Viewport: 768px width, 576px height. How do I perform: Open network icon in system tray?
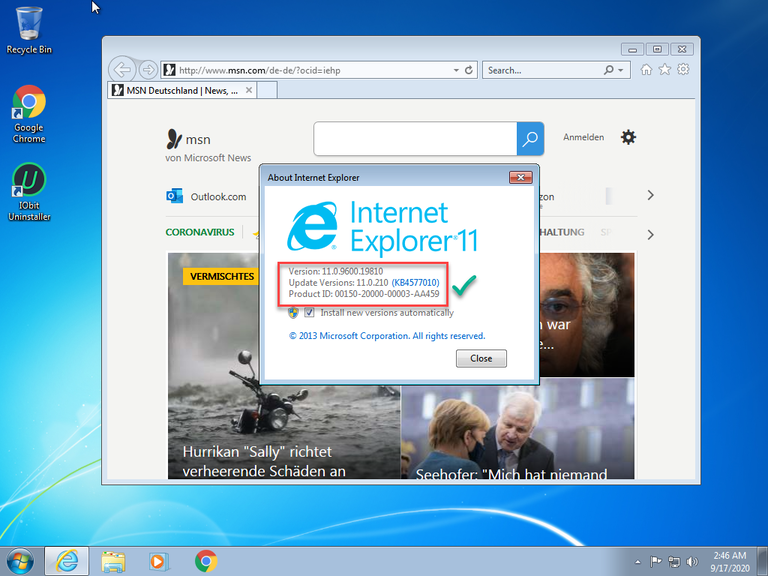click(674, 561)
